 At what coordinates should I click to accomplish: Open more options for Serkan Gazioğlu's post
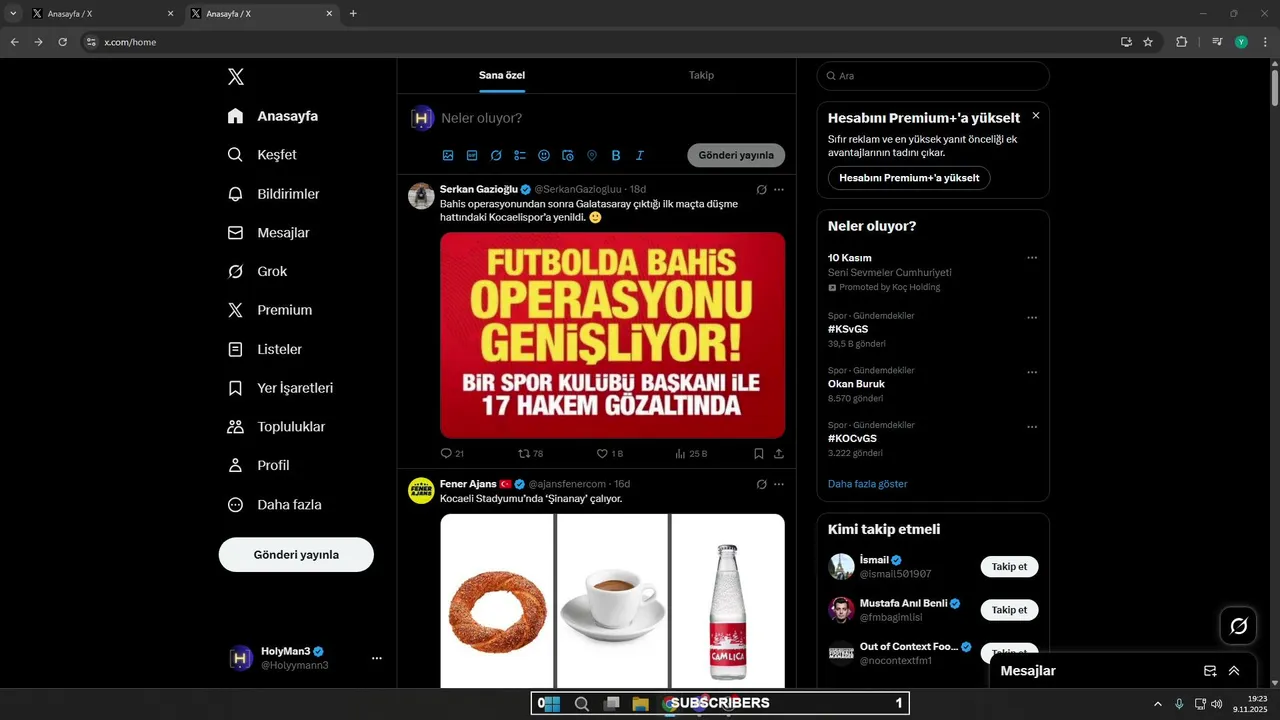click(x=779, y=189)
